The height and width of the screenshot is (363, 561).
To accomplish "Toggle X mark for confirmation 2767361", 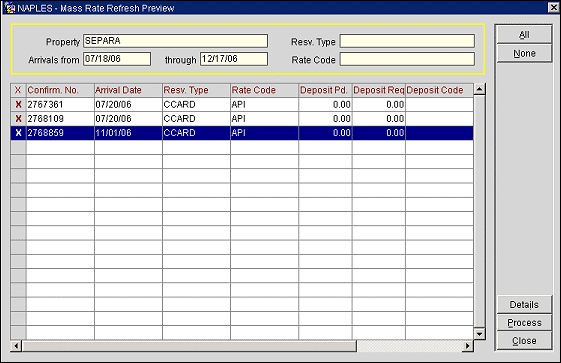I will (18, 104).
